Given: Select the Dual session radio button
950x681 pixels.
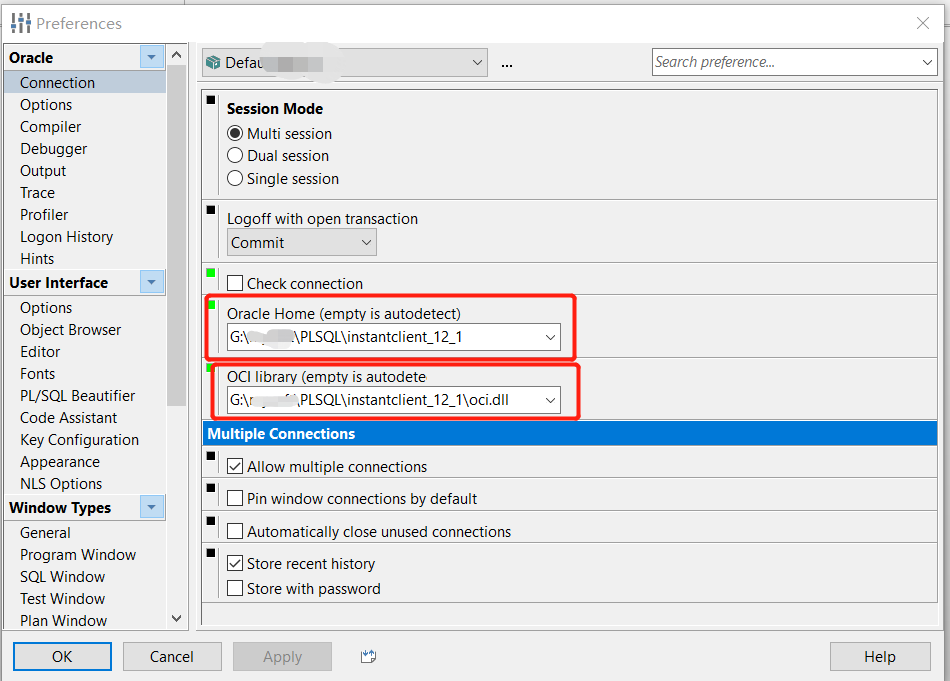Looking at the screenshot, I should tap(233, 155).
